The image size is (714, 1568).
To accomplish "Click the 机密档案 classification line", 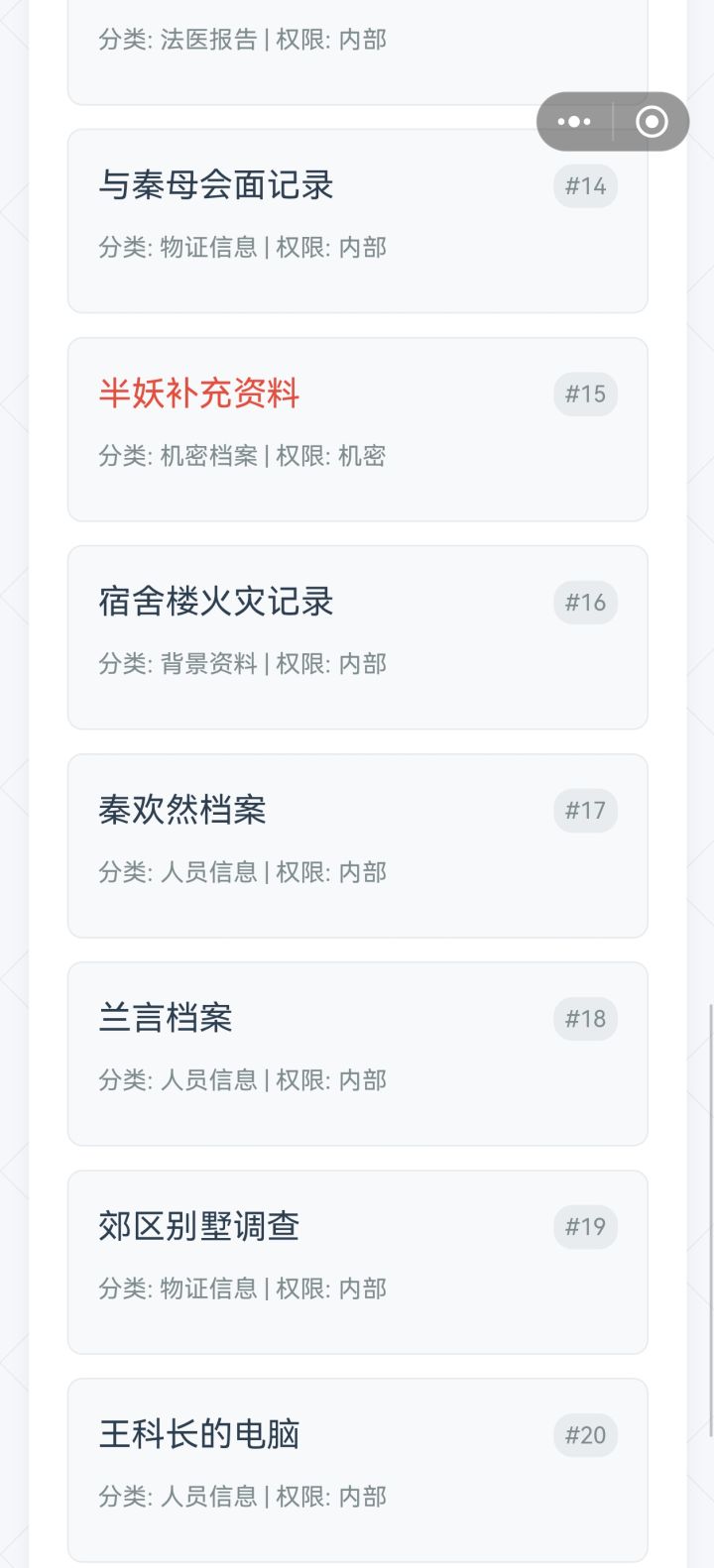I will point(243,456).
